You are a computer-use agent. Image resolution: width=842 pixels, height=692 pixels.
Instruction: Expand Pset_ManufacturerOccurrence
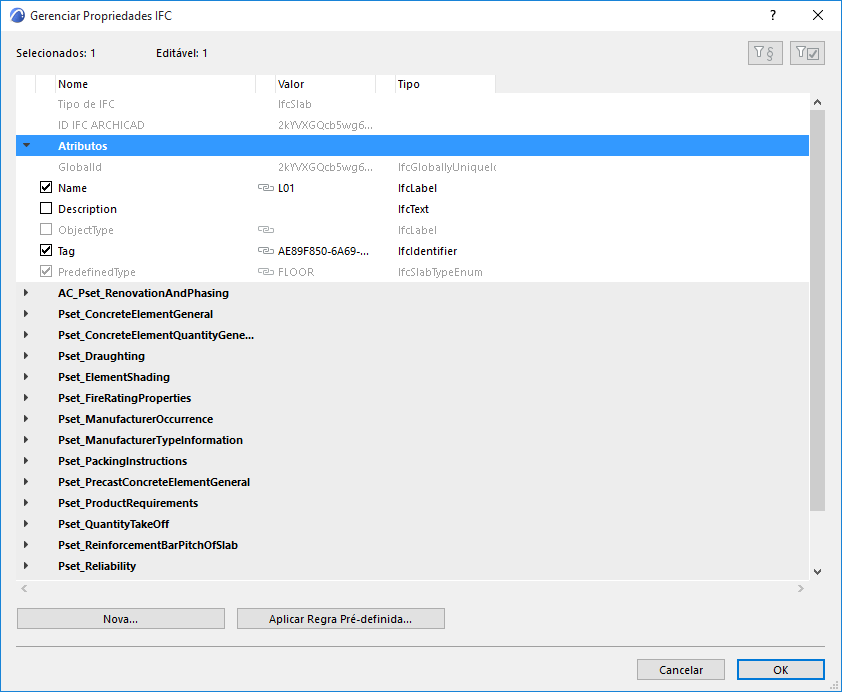tap(26, 419)
